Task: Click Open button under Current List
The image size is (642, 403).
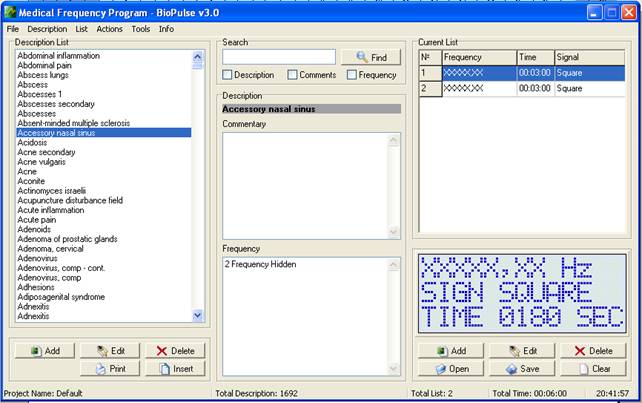Action: [x=445, y=369]
